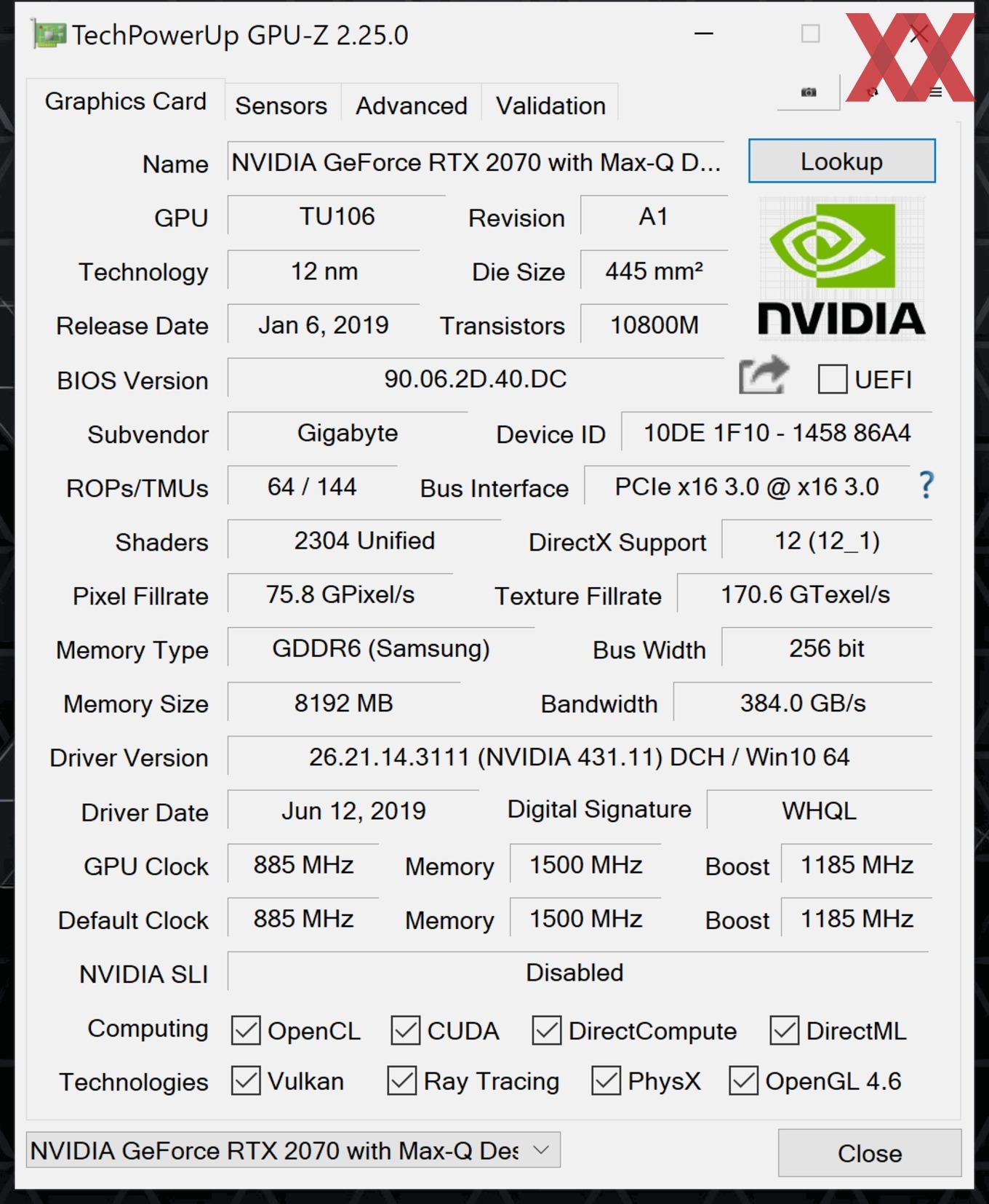Screen dimensions: 989x1204
Task: Open the hamburger menu icon
Action: pos(936,92)
